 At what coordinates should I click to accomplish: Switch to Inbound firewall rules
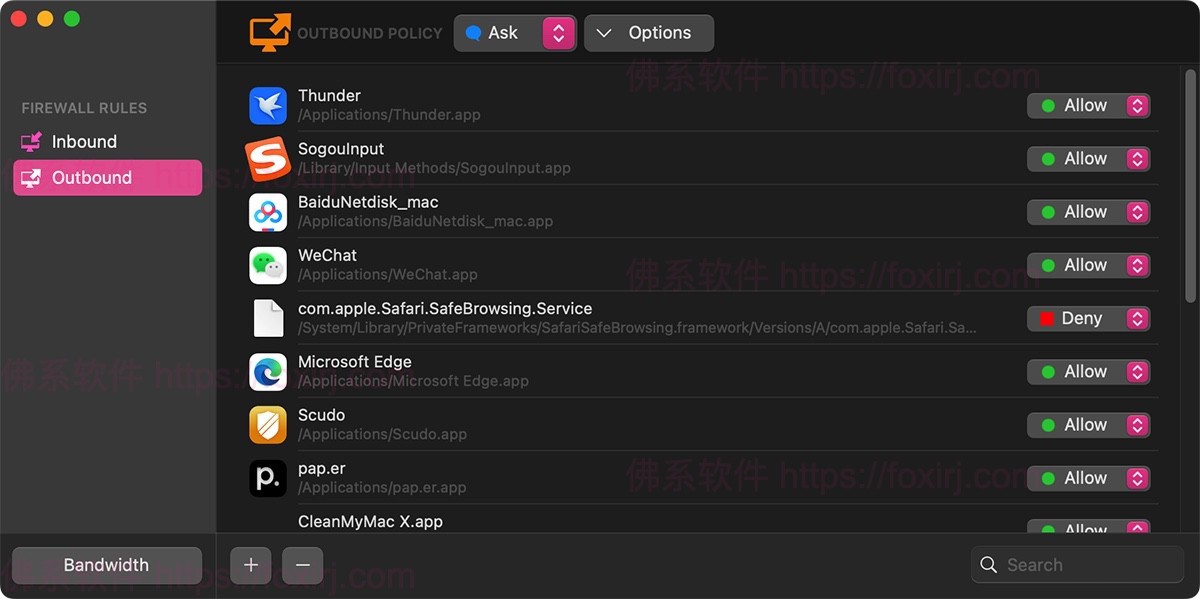pyautogui.click(x=84, y=142)
